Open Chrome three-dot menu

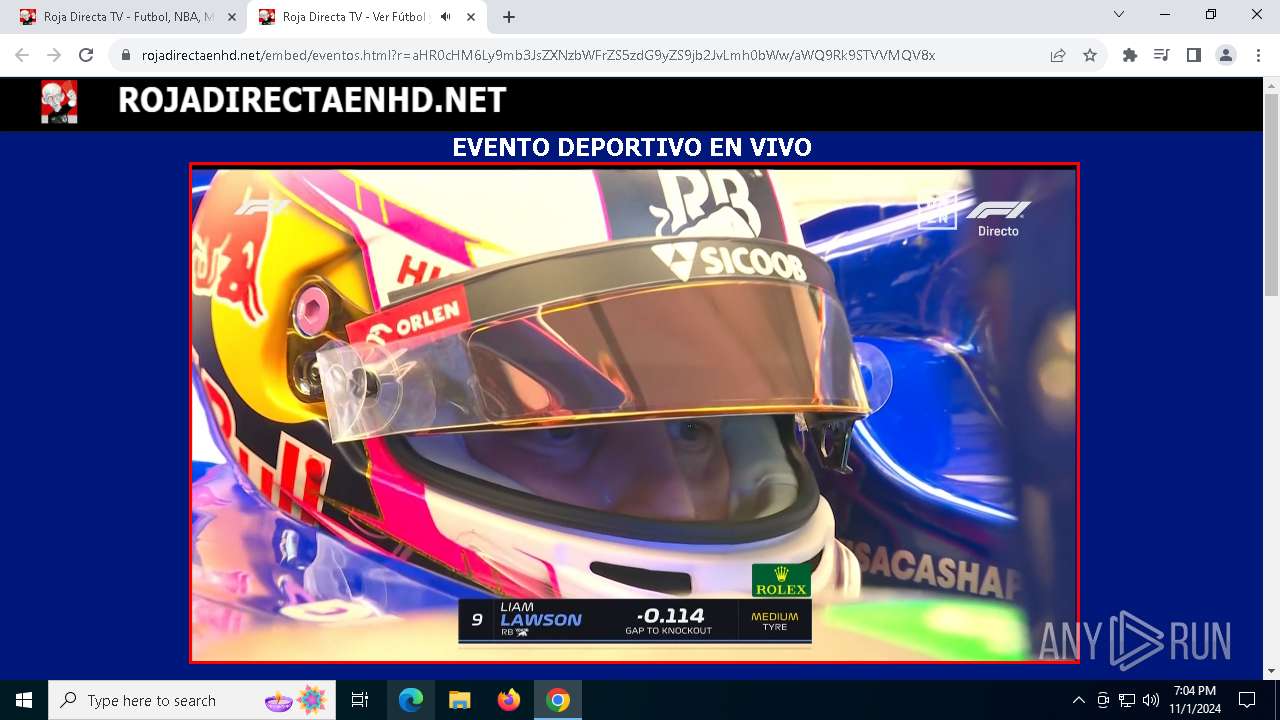[1258, 55]
